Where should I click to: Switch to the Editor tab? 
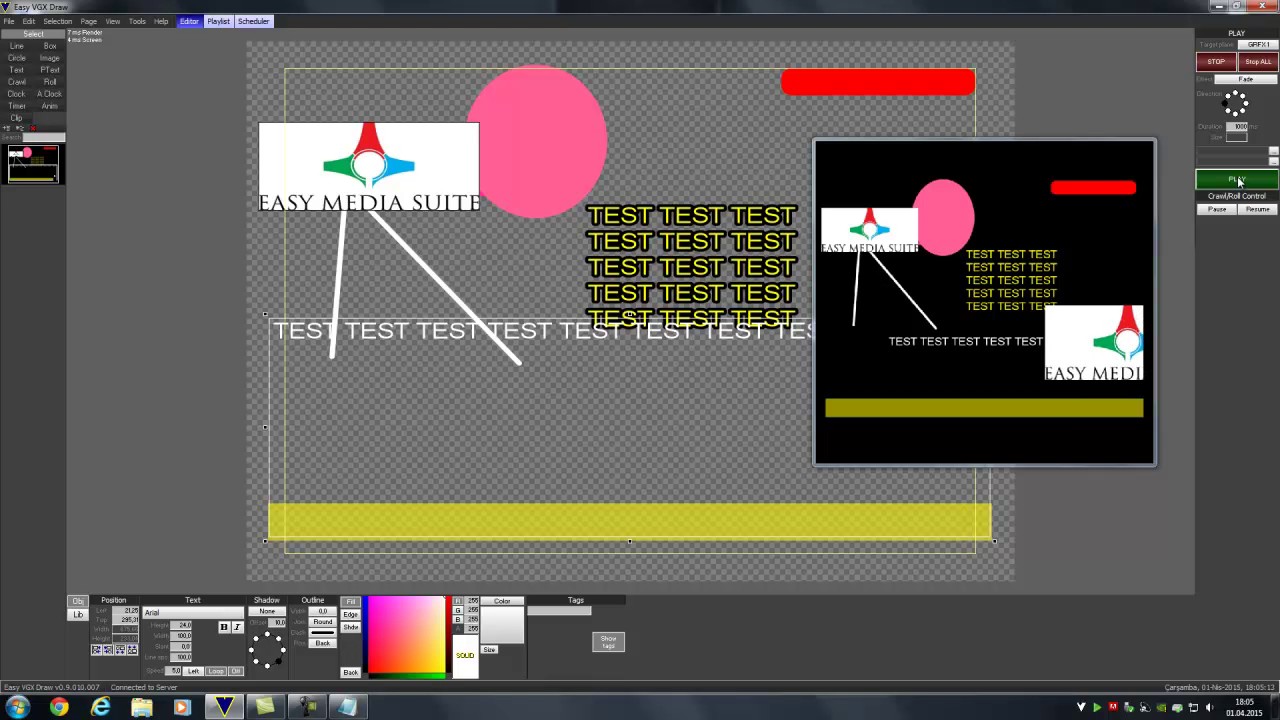(x=189, y=21)
